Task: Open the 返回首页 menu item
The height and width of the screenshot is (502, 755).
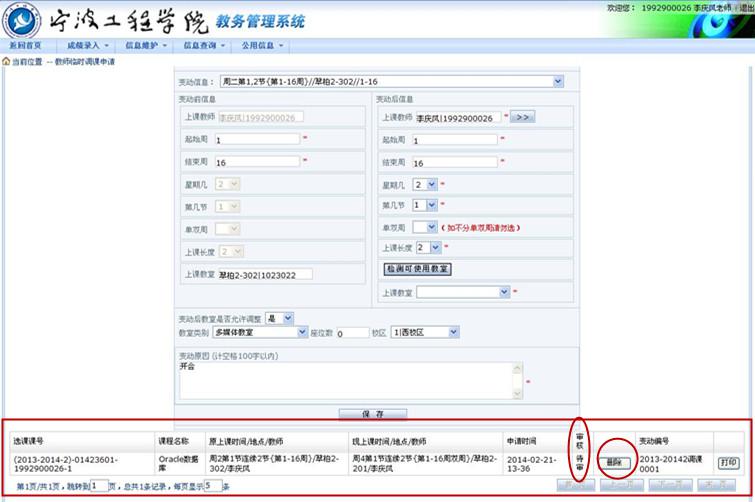Action: click(x=25, y=45)
